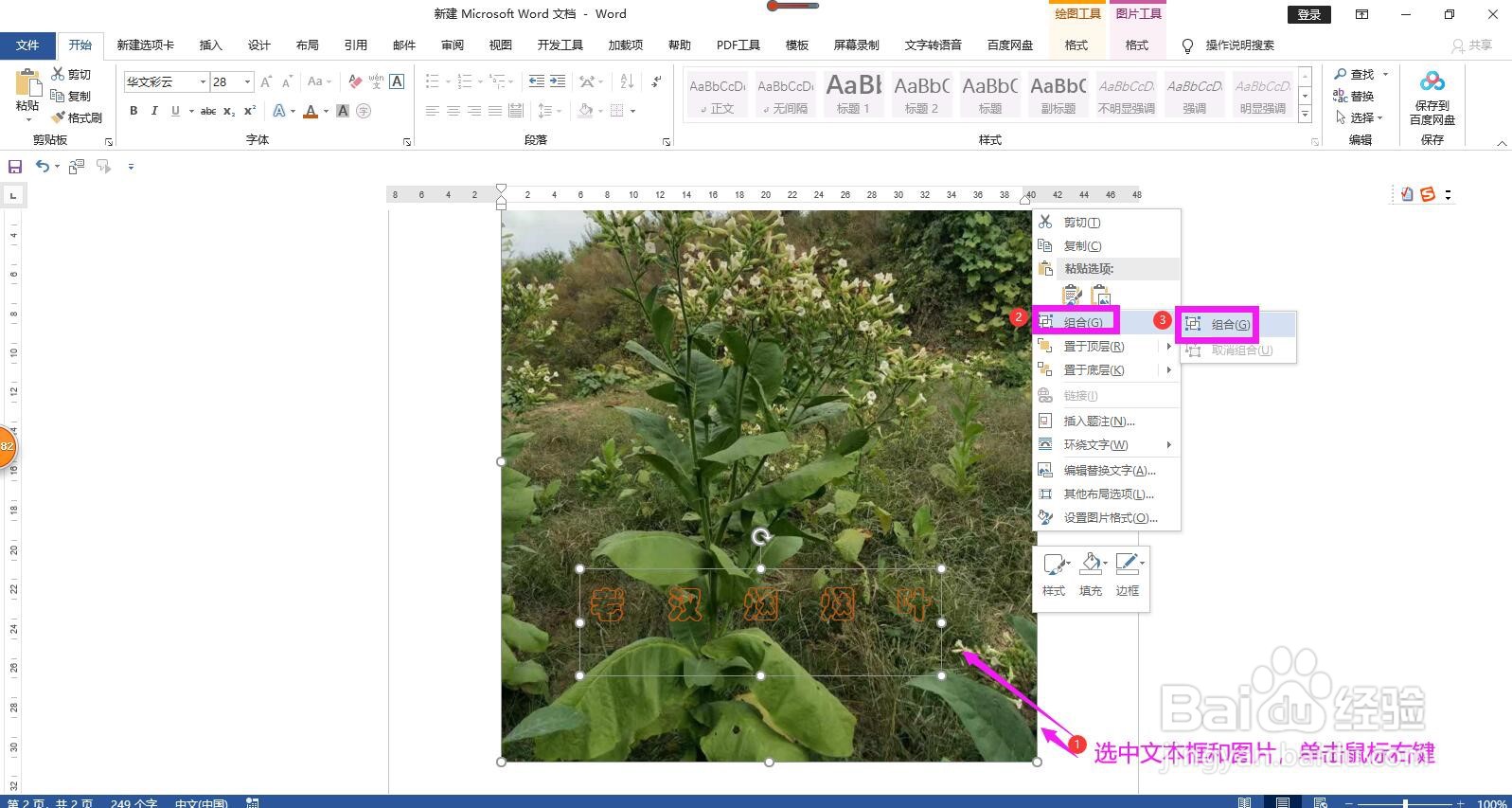Image resolution: width=1512 pixels, height=808 pixels.
Task: Apply strikethrough abc formatting
Action: pyautogui.click(x=208, y=111)
